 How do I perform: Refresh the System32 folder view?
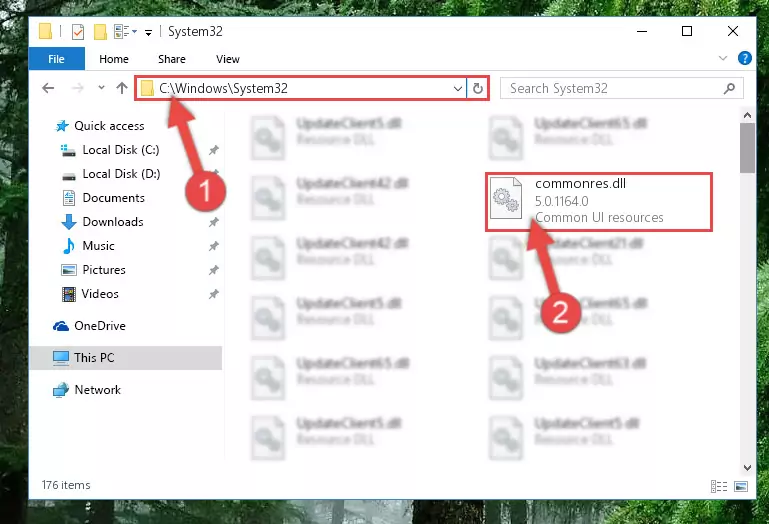pyautogui.click(x=478, y=88)
